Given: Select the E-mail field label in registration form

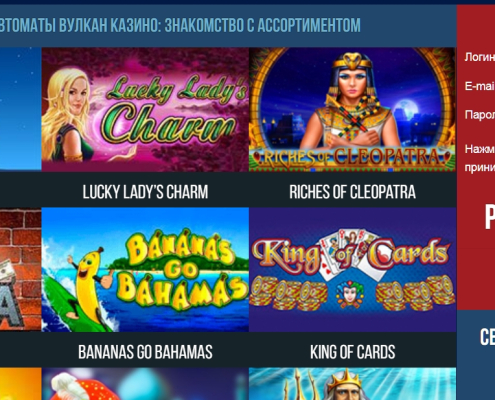Looking at the screenshot, I should pyautogui.click(x=480, y=86).
